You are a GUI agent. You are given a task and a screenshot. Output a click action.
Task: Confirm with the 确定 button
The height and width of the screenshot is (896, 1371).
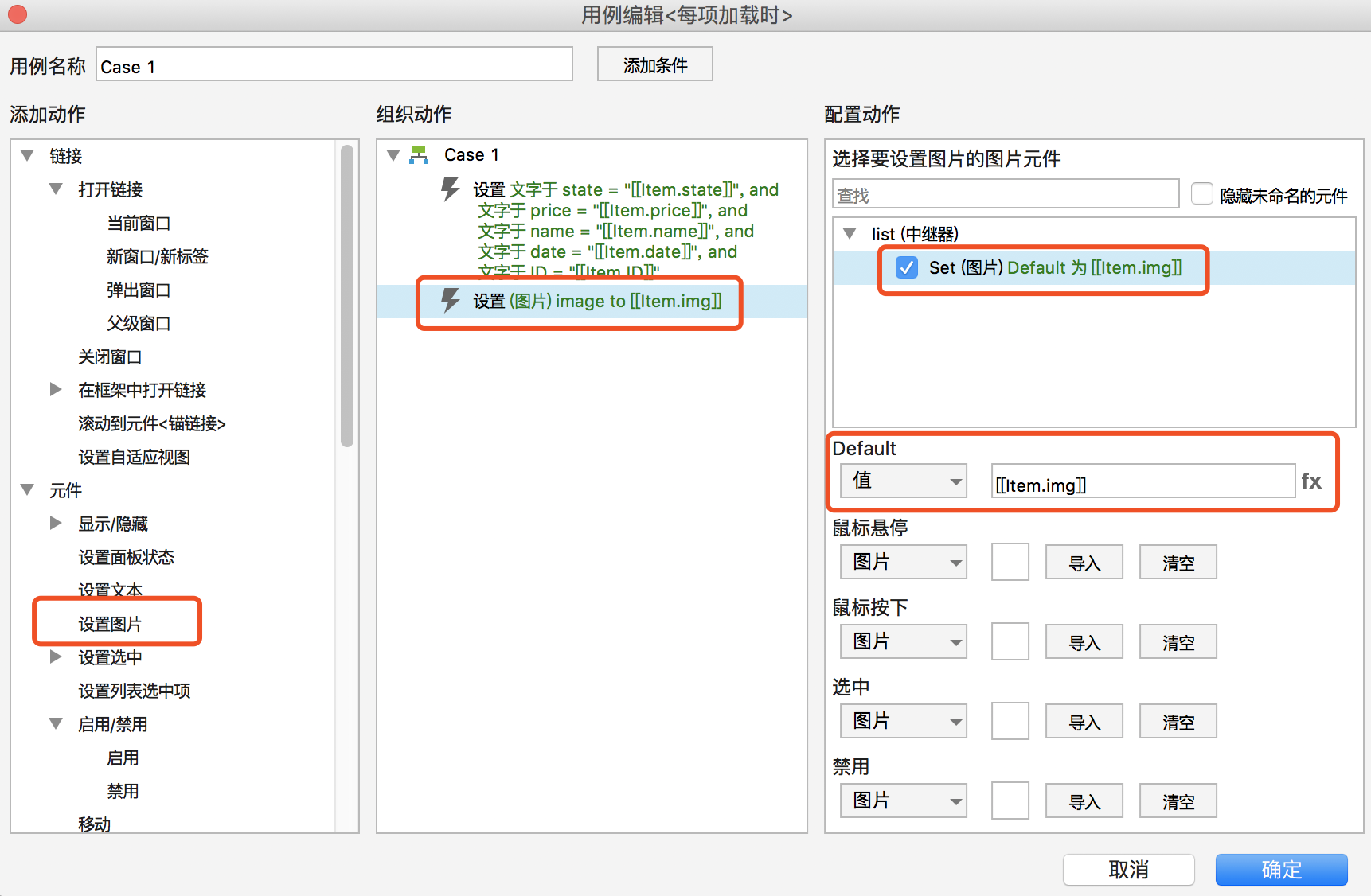coord(1282,870)
